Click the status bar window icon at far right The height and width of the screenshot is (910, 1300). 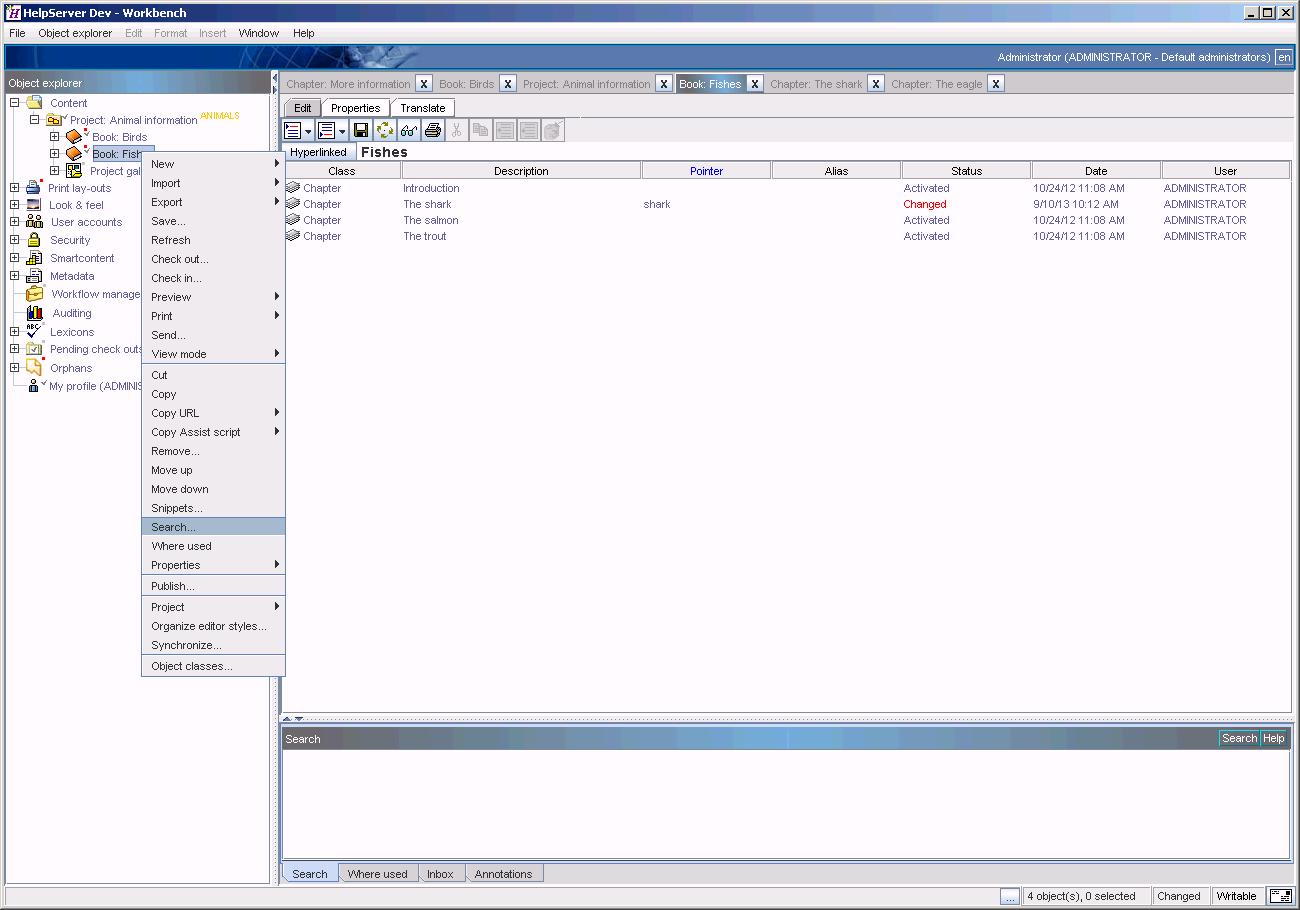(x=1280, y=896)
